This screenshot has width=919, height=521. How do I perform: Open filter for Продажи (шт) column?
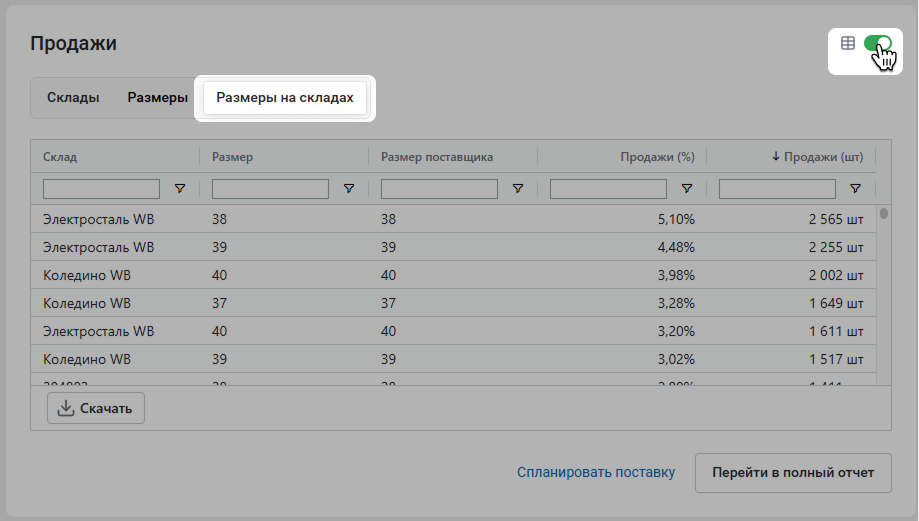[x=856, y=189]
